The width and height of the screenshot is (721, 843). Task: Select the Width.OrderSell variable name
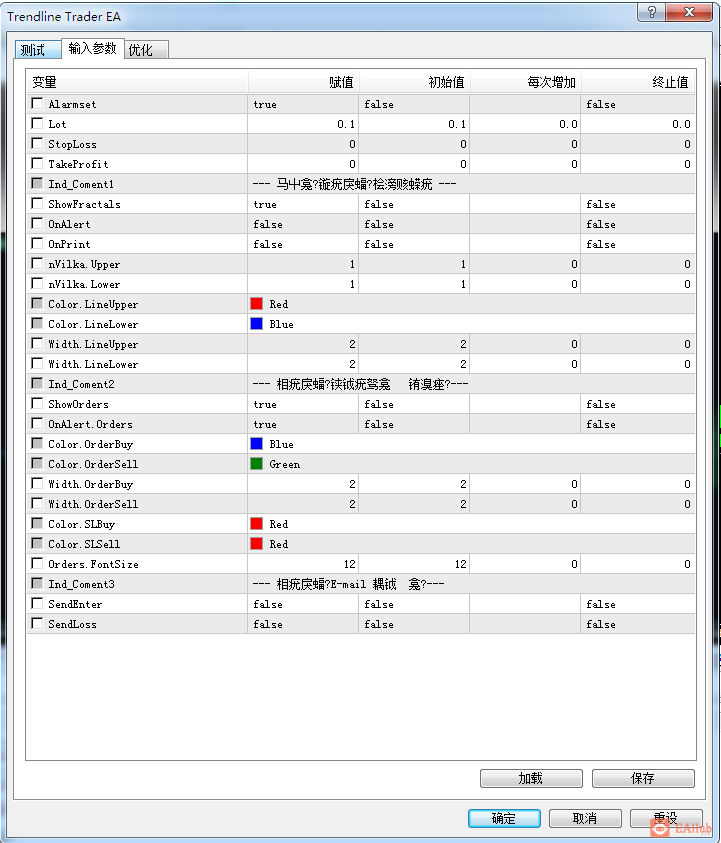click(x=93, y=504)
